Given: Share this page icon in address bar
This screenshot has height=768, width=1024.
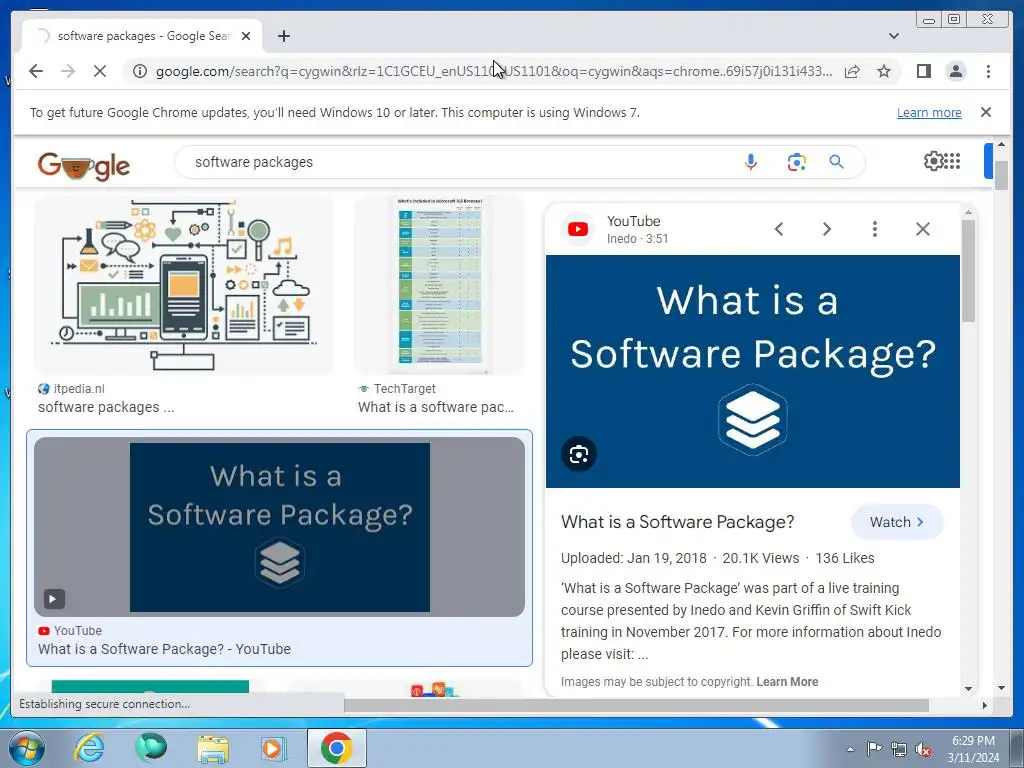Looking at the screenshot, I should point(852,71).
